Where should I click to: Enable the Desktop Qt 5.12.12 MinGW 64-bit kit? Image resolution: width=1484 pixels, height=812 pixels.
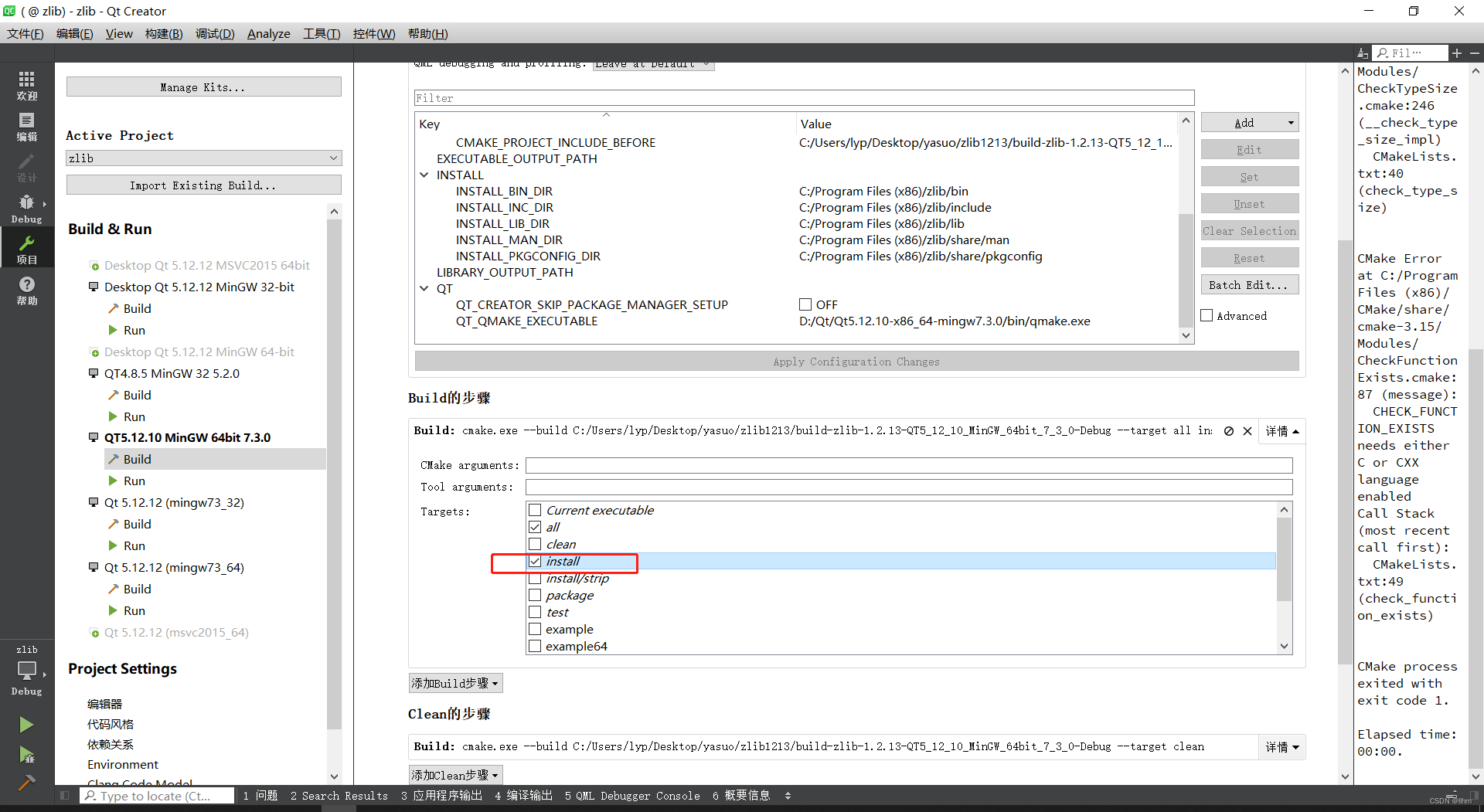(x=199, y=352)
